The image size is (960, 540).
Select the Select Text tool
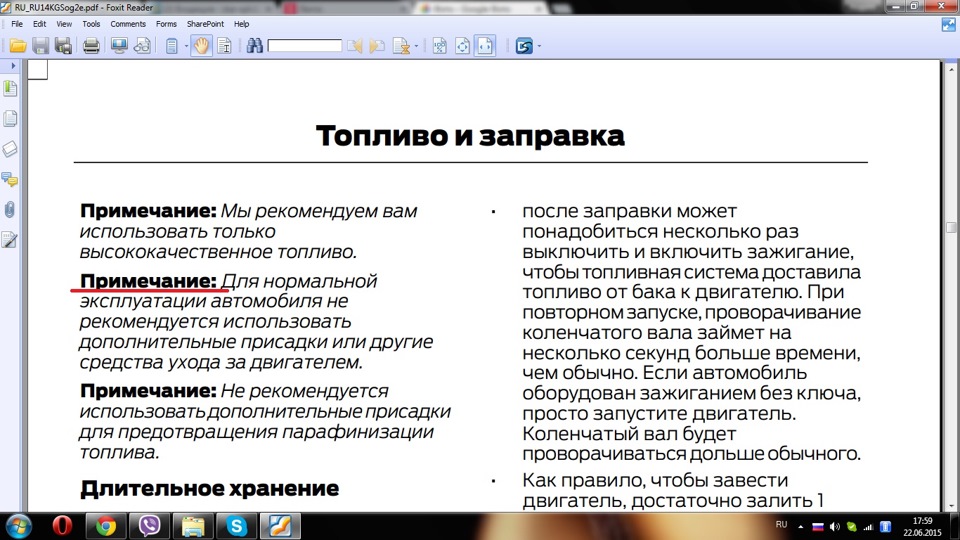224,46
